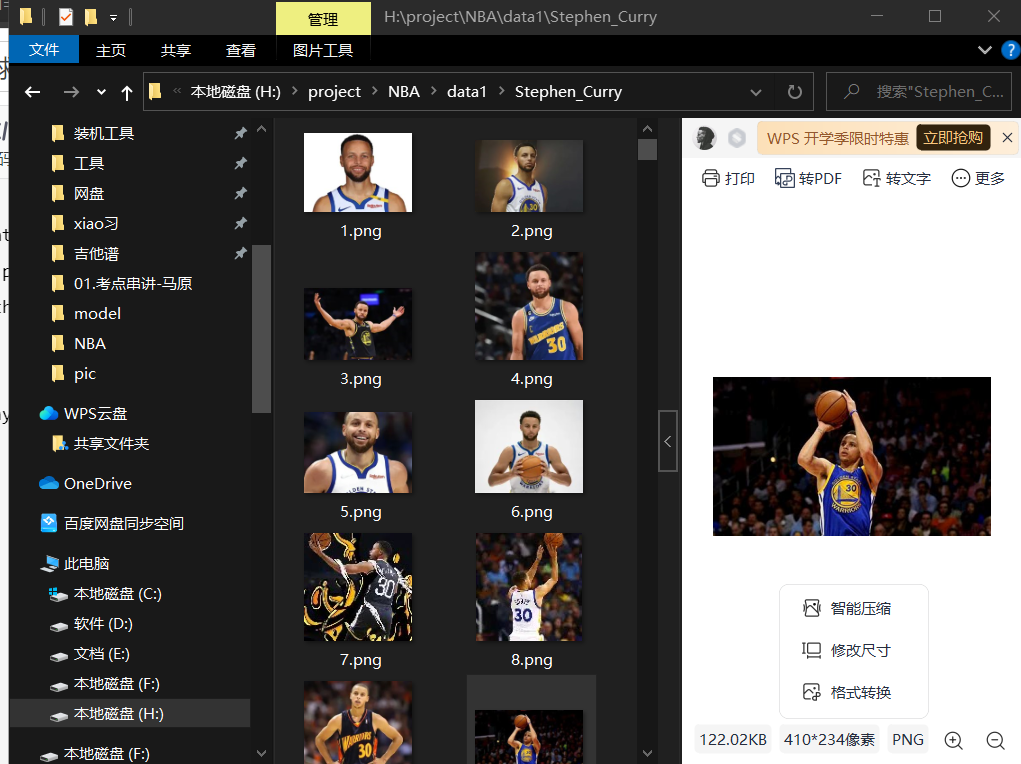Open 本地磁盘 (C:) drive

(x=117, y=593)
